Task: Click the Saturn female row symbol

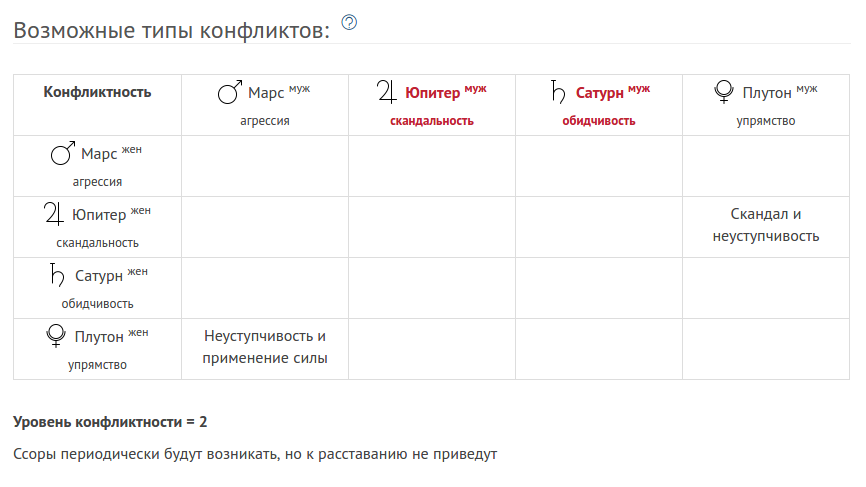Action: tap(57, 274)
